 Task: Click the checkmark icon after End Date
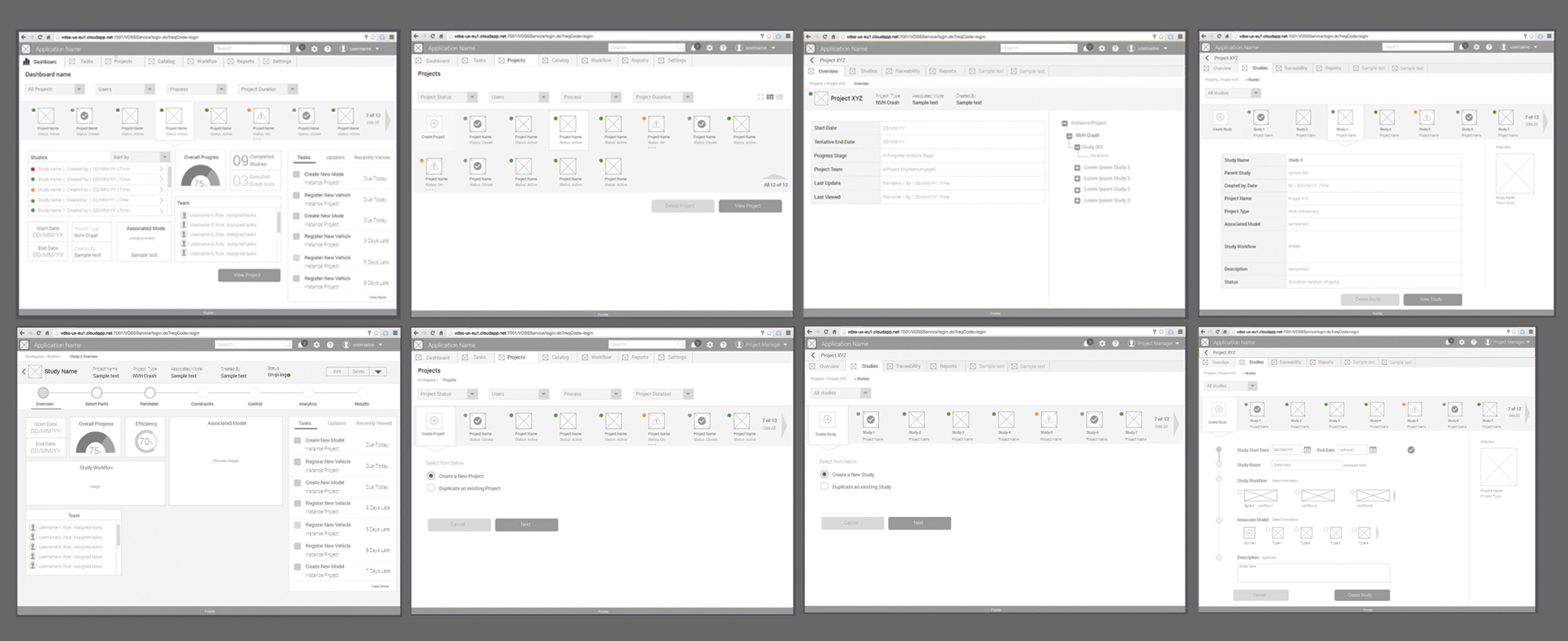(1411, 450)
